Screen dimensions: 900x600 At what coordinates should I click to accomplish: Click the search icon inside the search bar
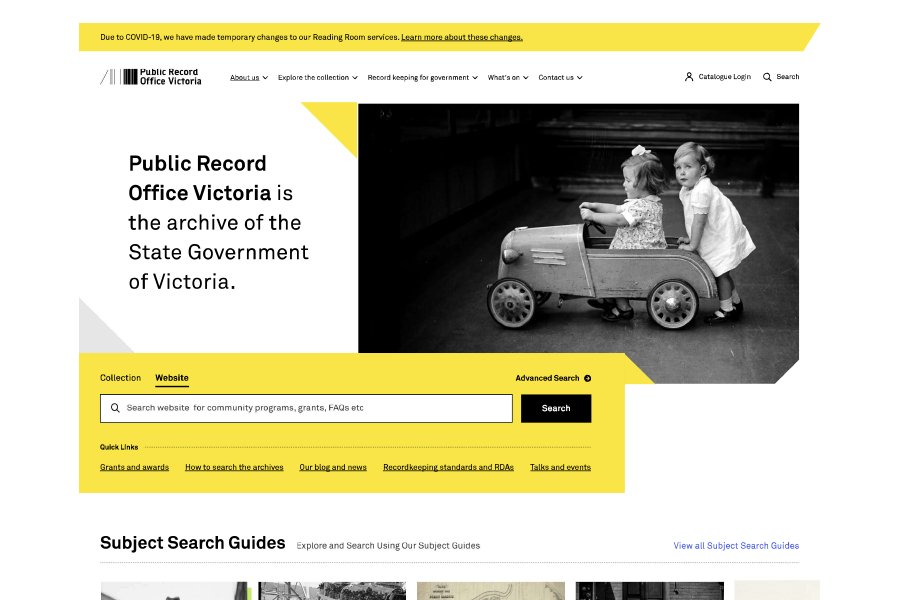(115, 408)
